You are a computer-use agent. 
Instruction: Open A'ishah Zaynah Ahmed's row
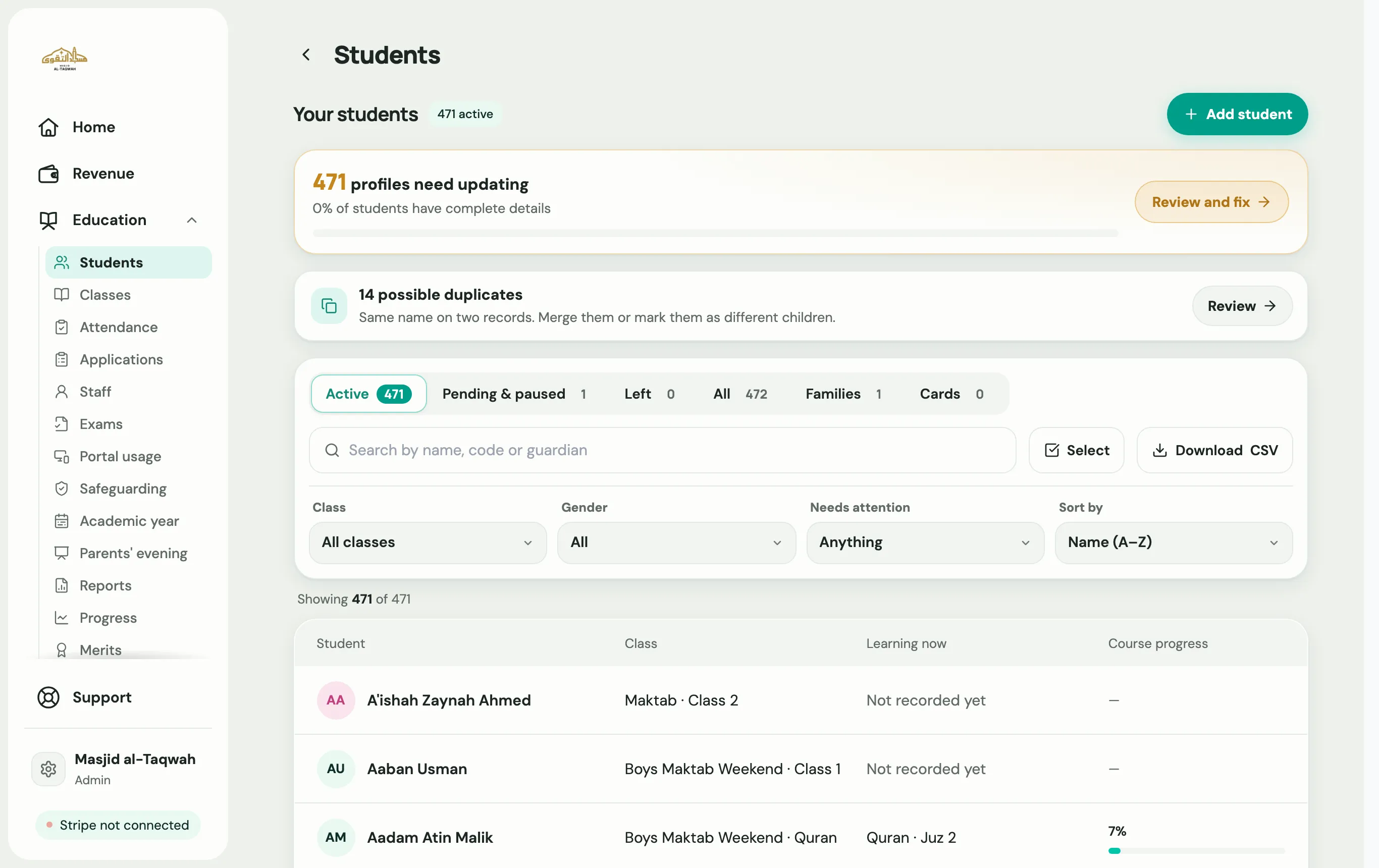pos(801,700)
